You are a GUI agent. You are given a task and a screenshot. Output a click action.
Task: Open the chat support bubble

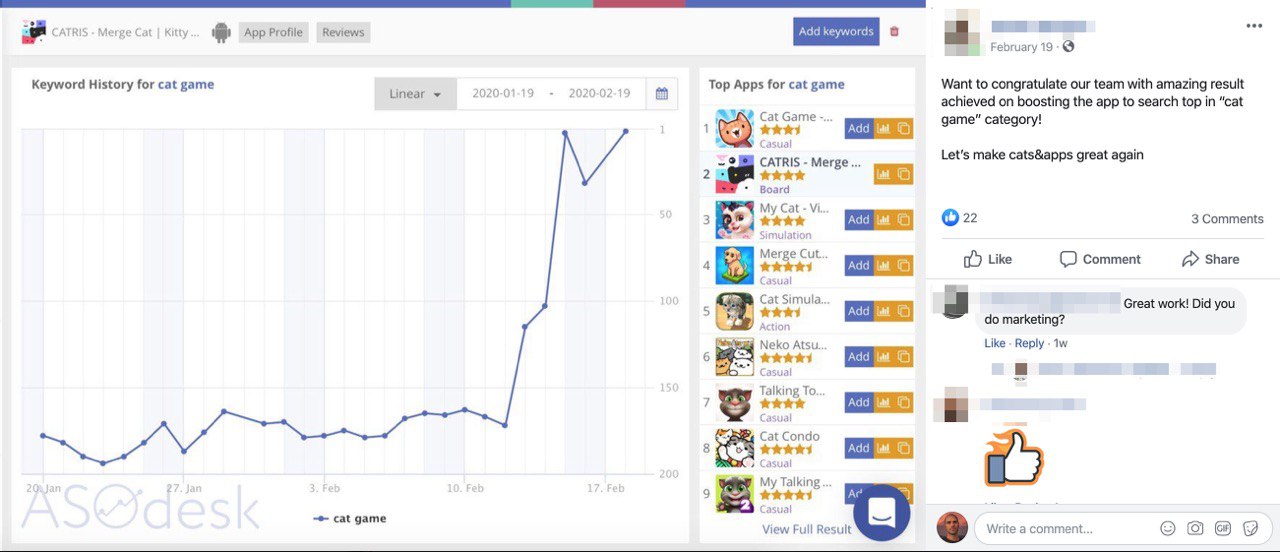pyautogui.click(x=881, y=512)
